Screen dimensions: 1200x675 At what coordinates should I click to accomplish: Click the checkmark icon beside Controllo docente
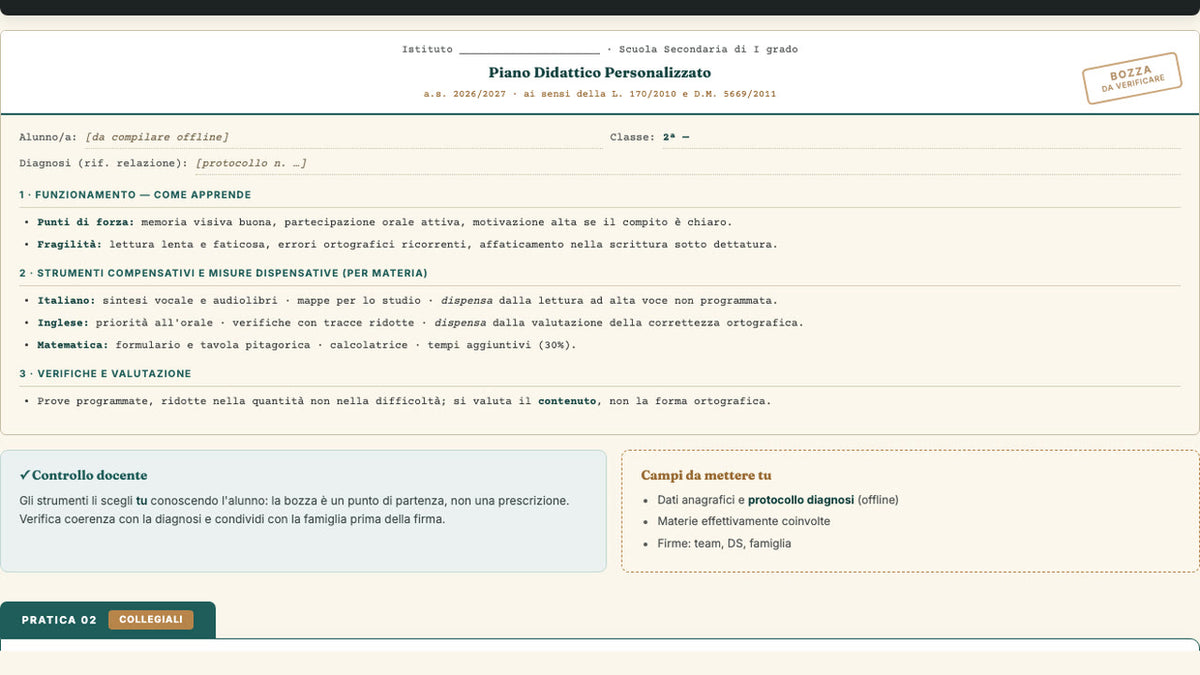point(25,476)
